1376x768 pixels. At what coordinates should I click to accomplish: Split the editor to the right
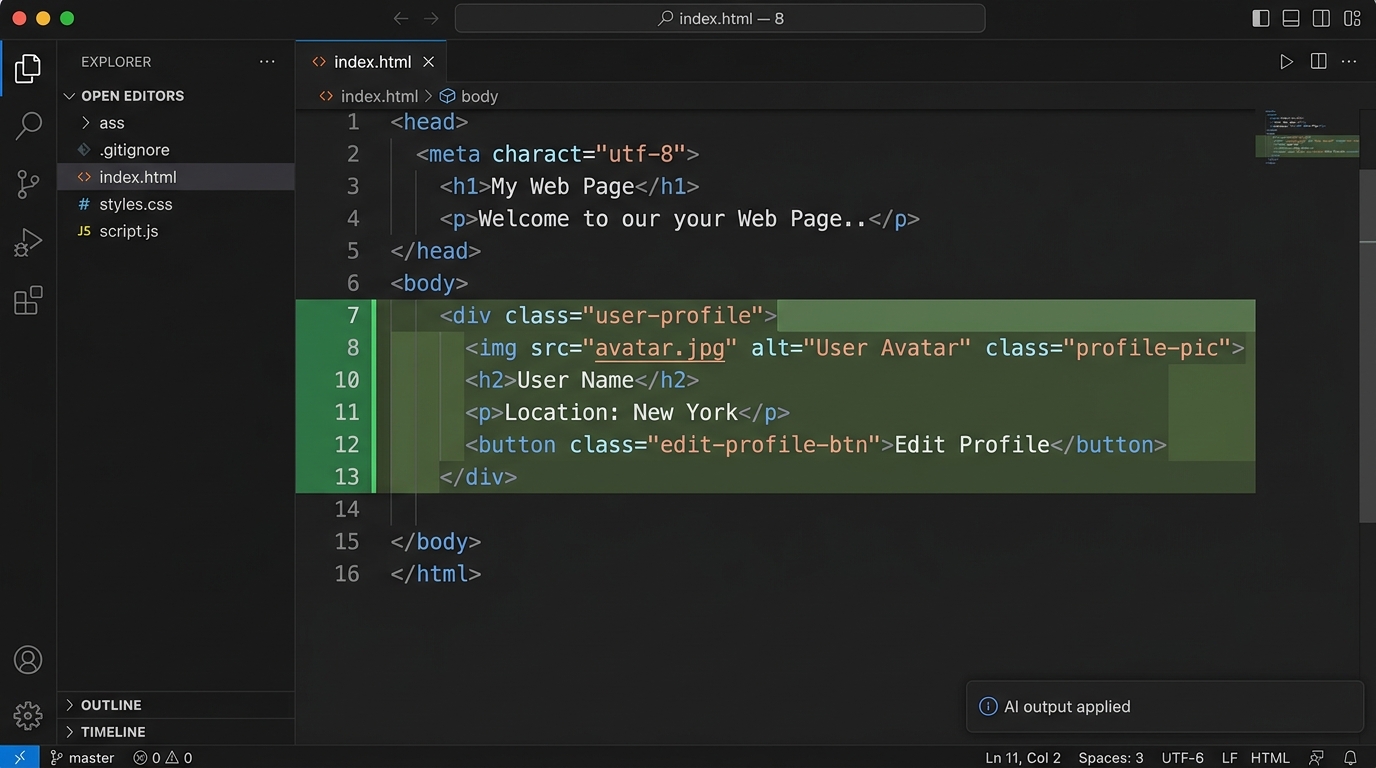pos(1318,62)
